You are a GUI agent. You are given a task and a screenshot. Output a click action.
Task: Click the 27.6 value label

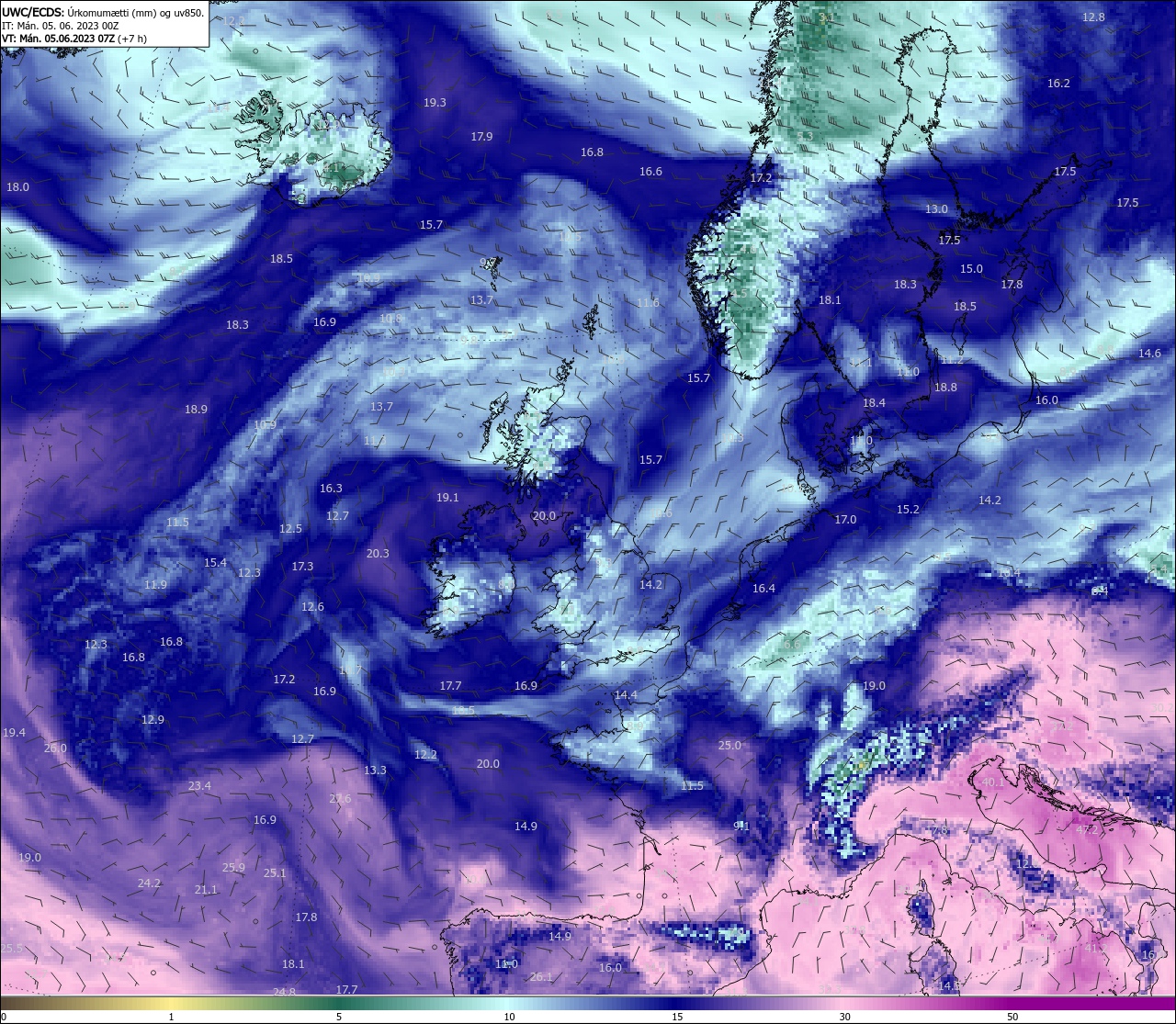pos(340,799)
